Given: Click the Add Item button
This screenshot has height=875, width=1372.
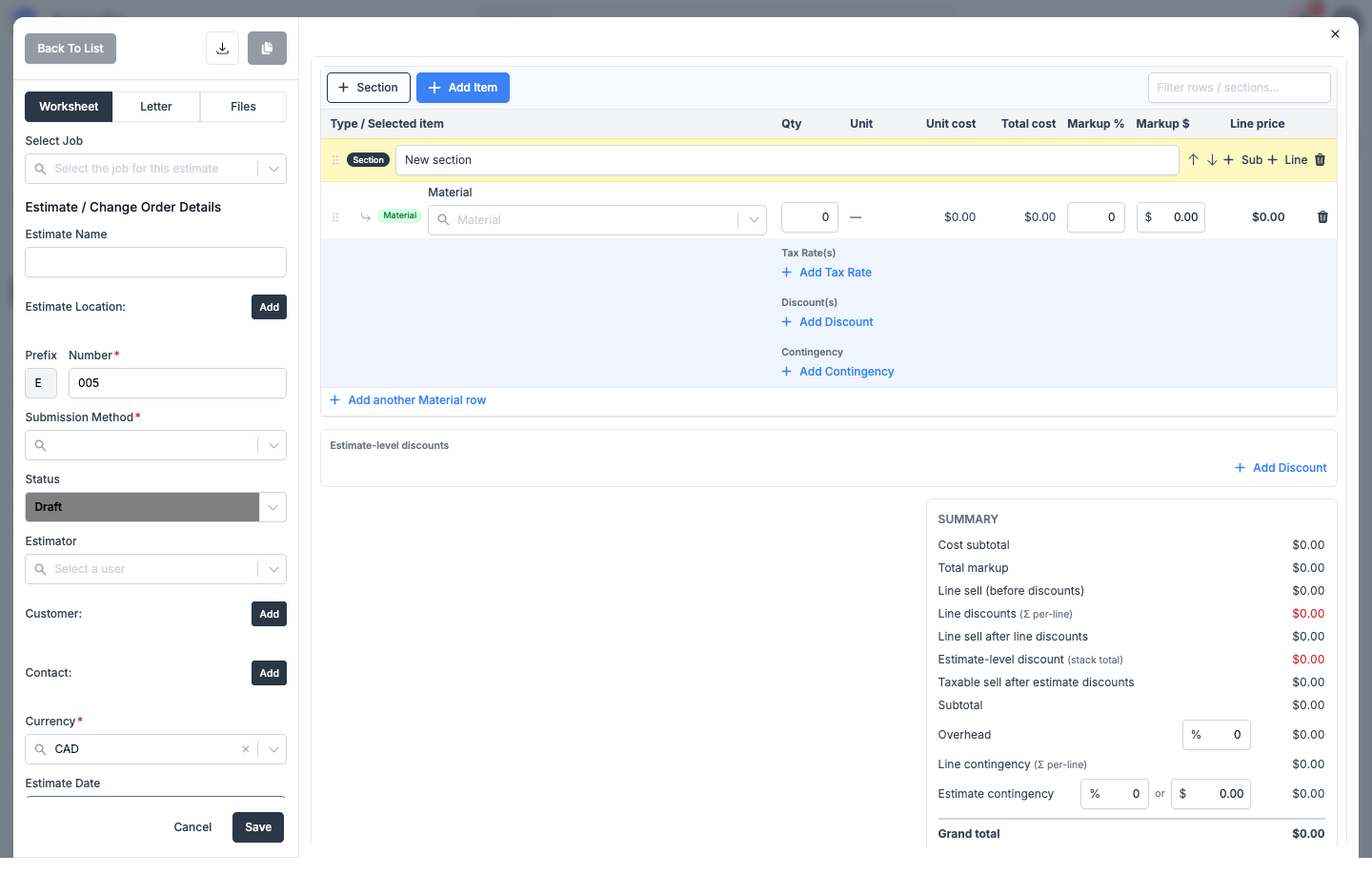Looking at the screenshot, I should click(x=463, y=88).
